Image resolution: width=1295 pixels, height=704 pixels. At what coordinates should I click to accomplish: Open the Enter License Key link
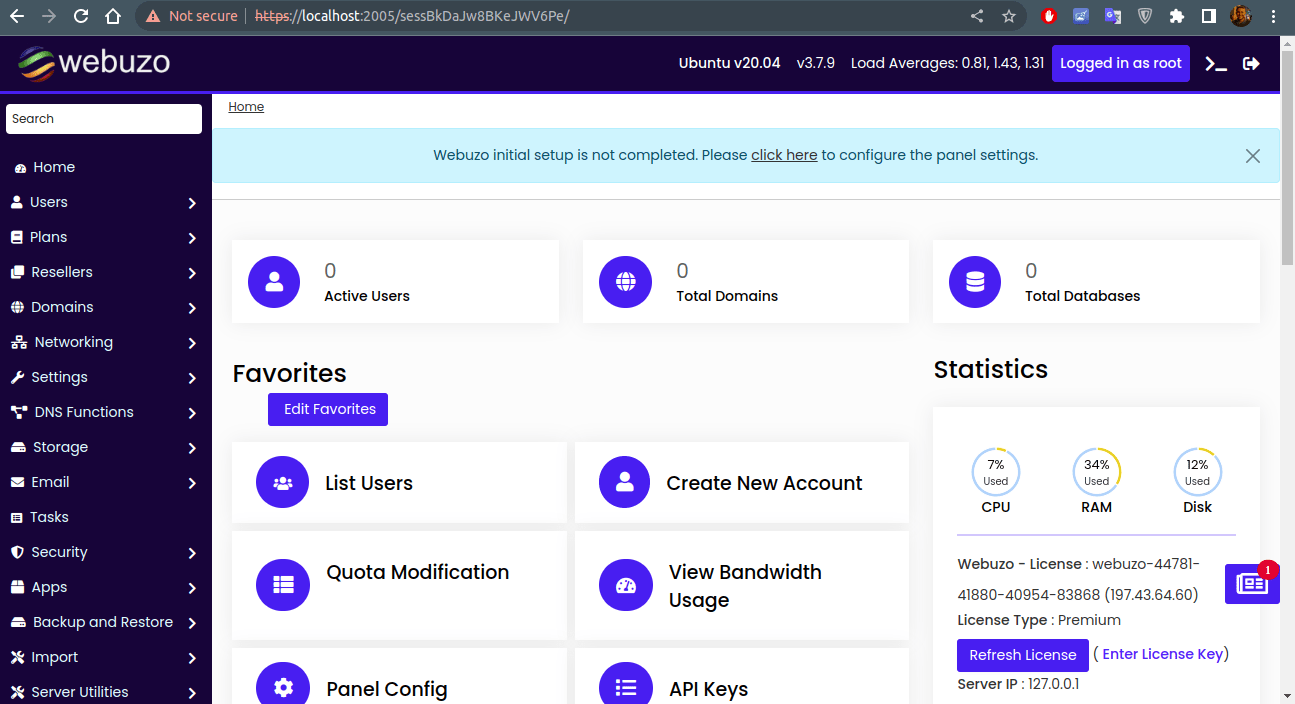click(x=1163, y=654)
